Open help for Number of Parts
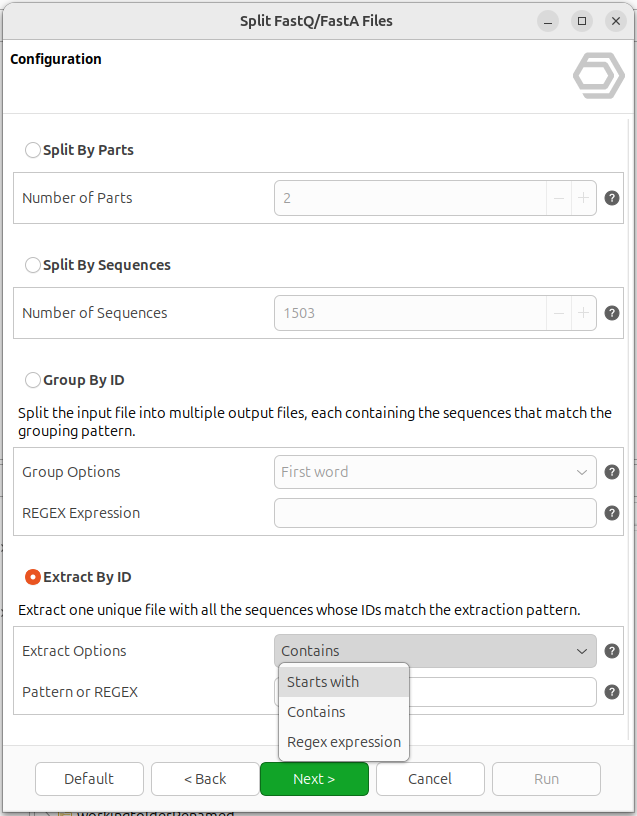This screenshot has width=637, height=816. 611,198
